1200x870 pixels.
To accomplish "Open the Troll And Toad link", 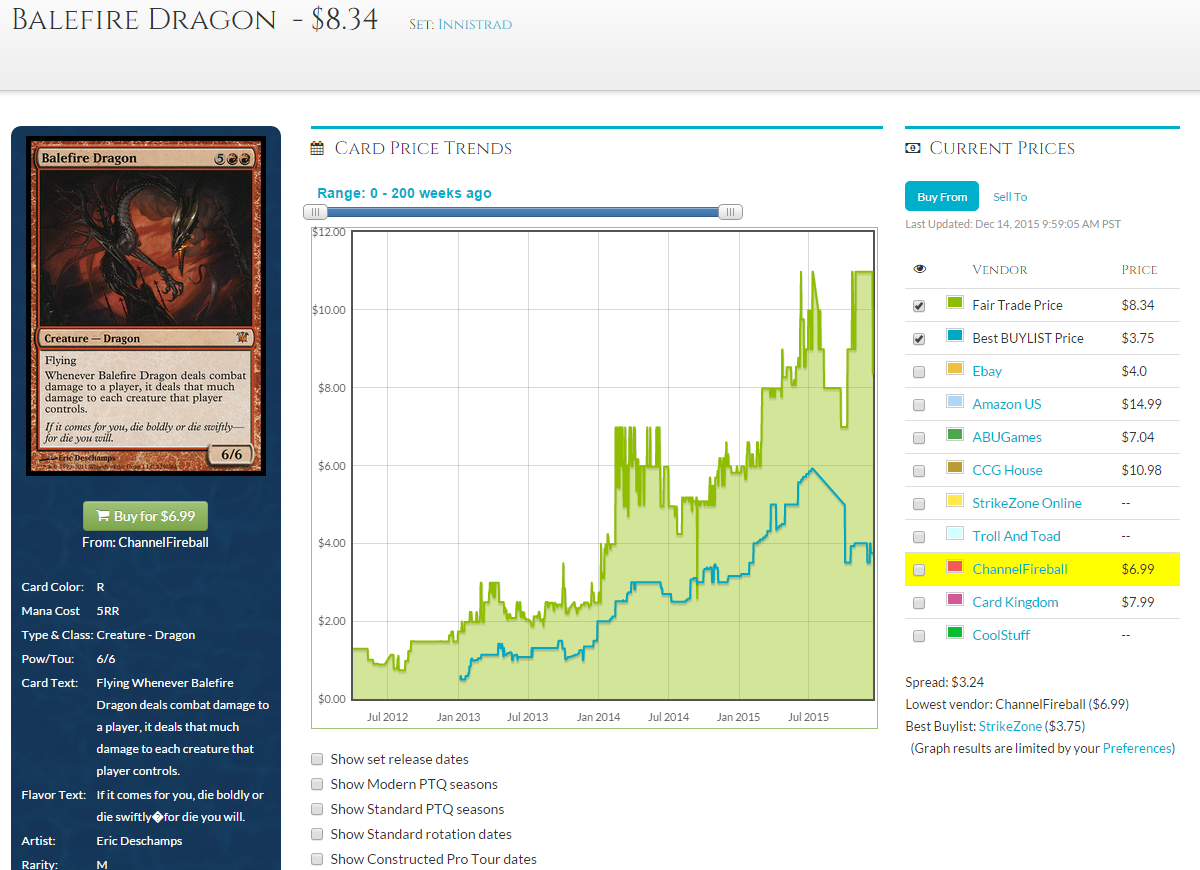I will pos(1016,536).
